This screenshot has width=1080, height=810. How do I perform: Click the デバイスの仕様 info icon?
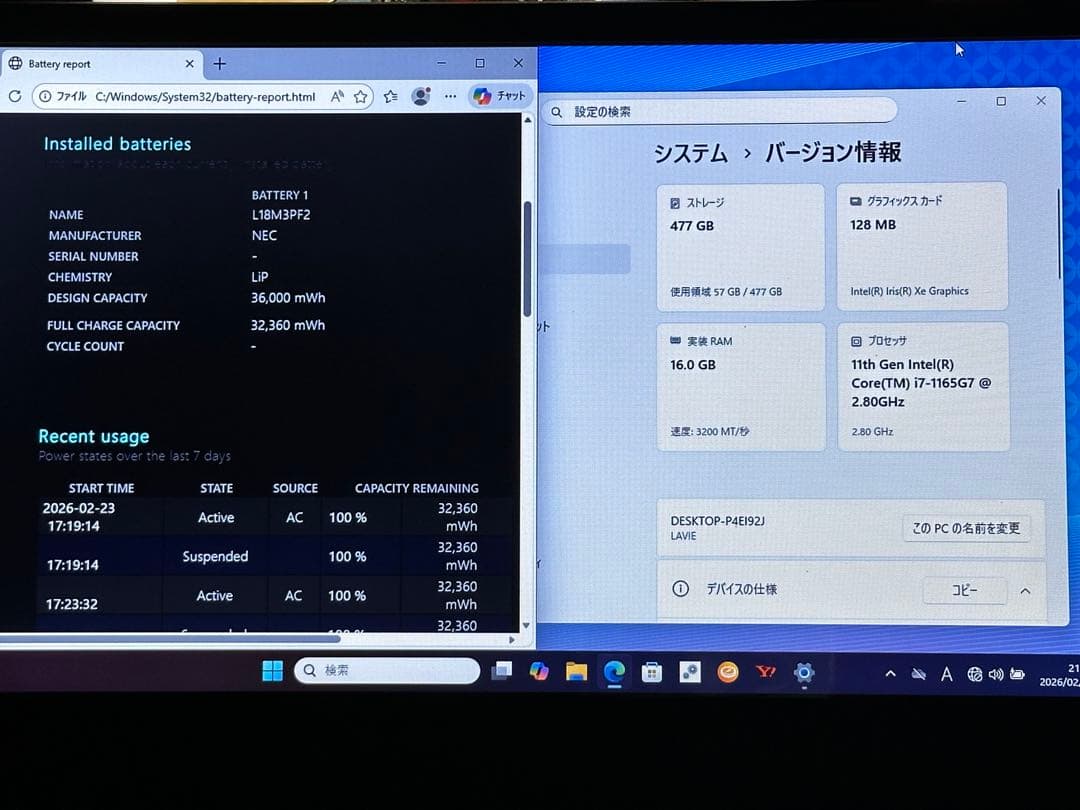(x=680, y=588)
